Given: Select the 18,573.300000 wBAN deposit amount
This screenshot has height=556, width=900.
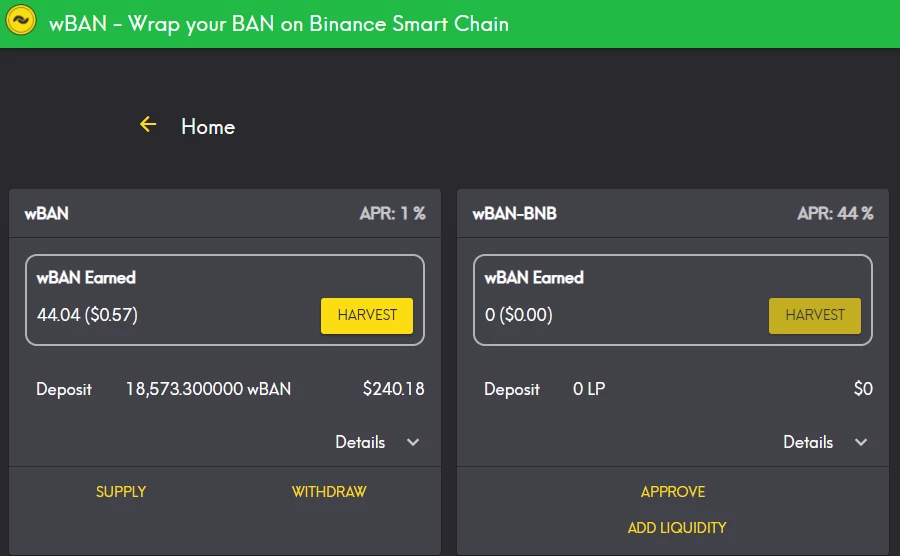Looking at the screenshot, I should [x=208, y=389].
